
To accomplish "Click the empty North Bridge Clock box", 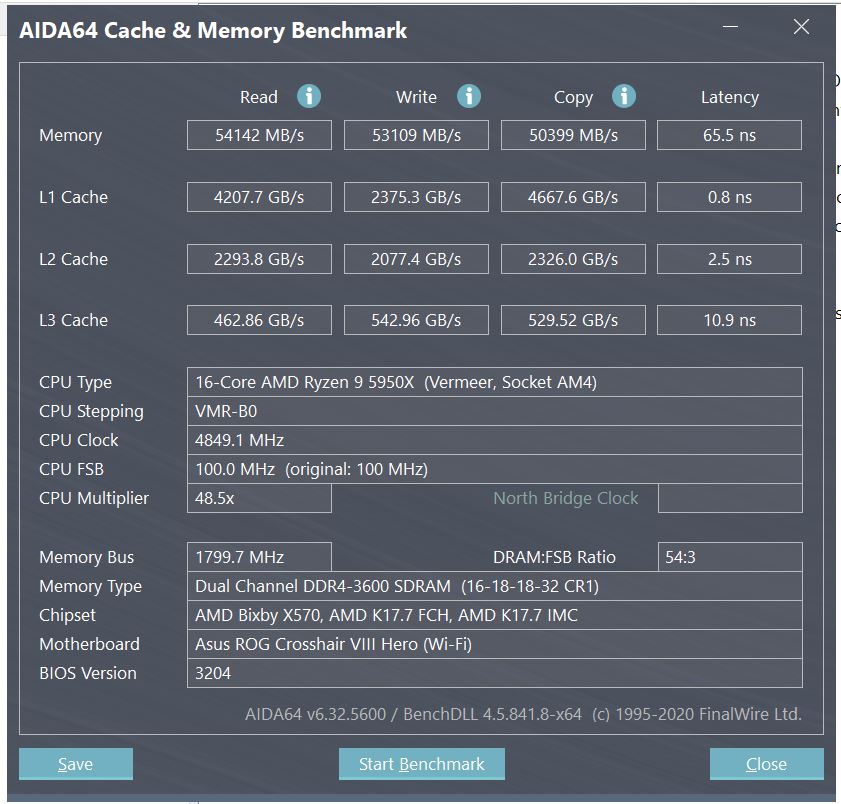I will 730,498.
